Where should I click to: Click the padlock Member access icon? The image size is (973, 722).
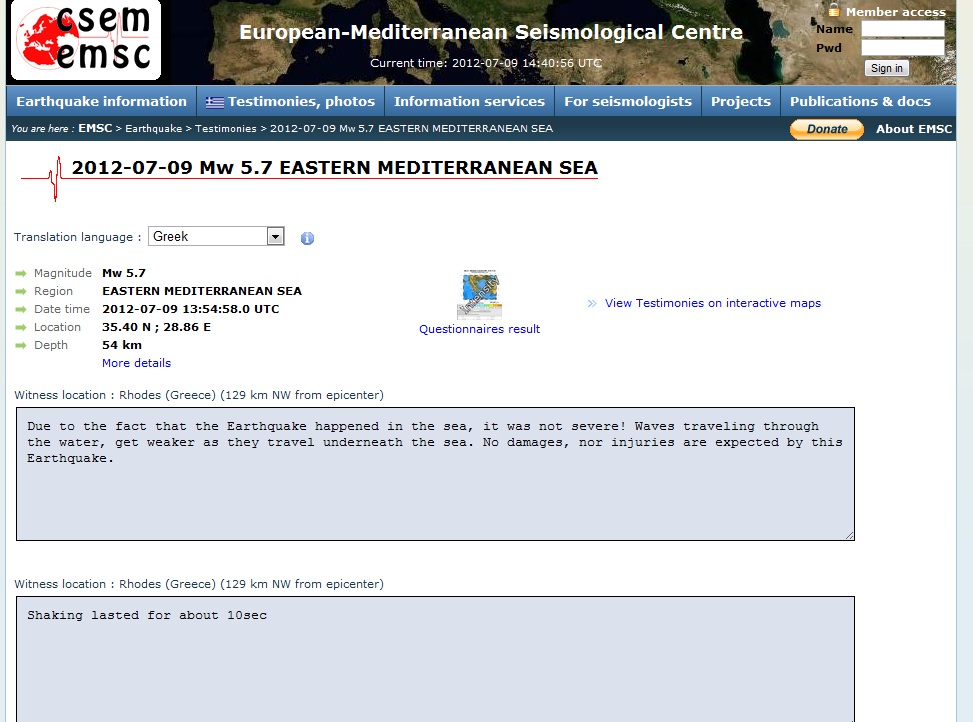pyautogui.click(x=834, y=11)
